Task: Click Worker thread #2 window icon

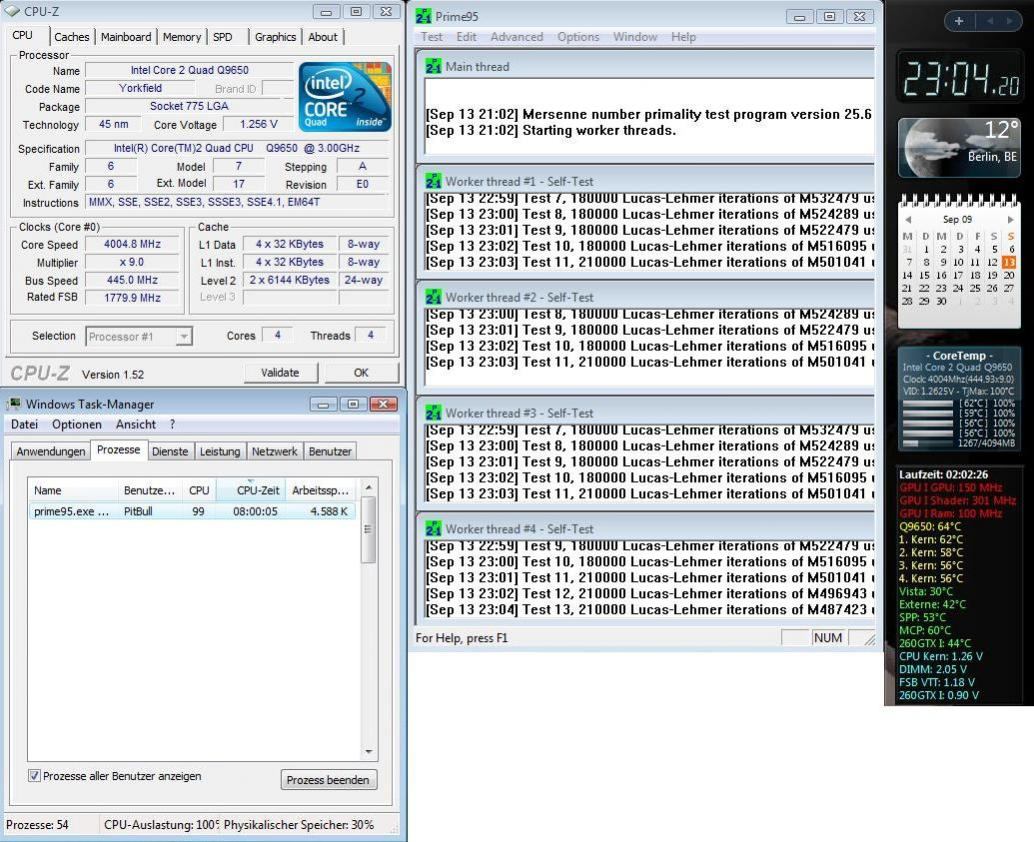Action: tap(433, 297)
